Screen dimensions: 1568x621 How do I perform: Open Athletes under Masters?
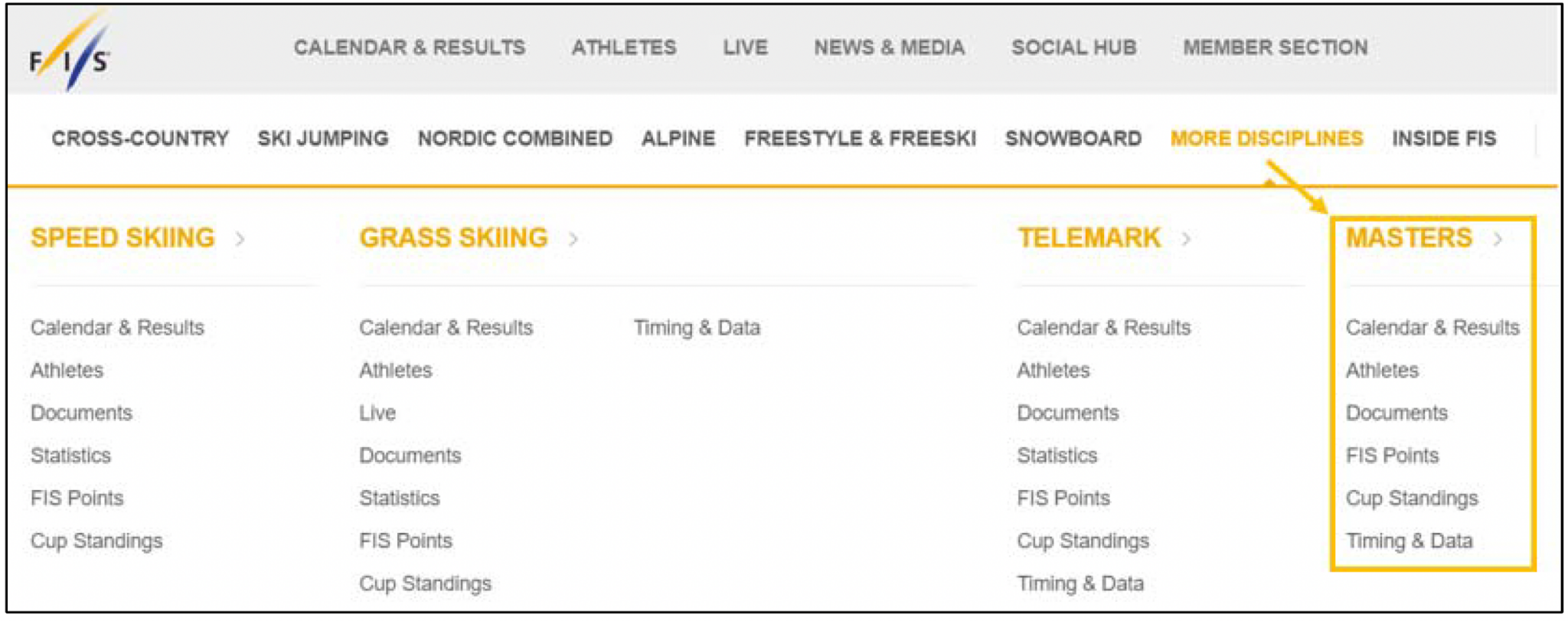tap(1381, 370)
